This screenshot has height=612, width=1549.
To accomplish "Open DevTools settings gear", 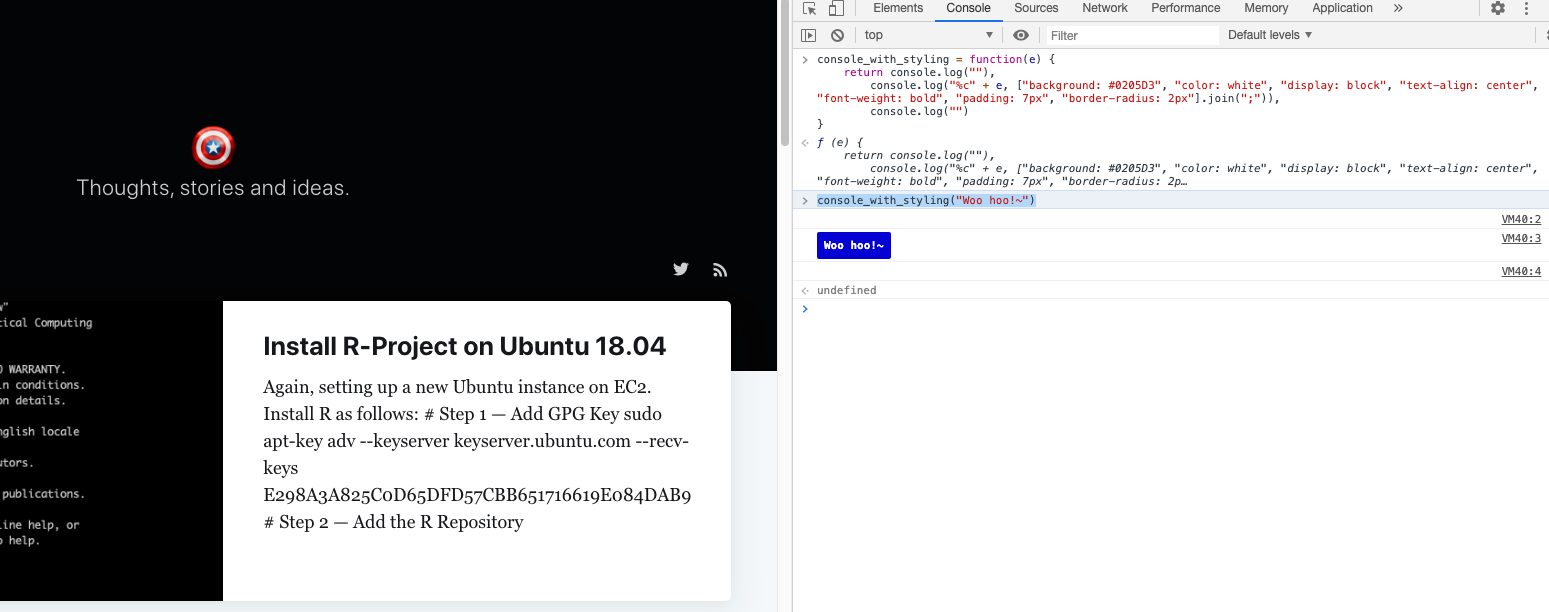I will point(1498,8).
